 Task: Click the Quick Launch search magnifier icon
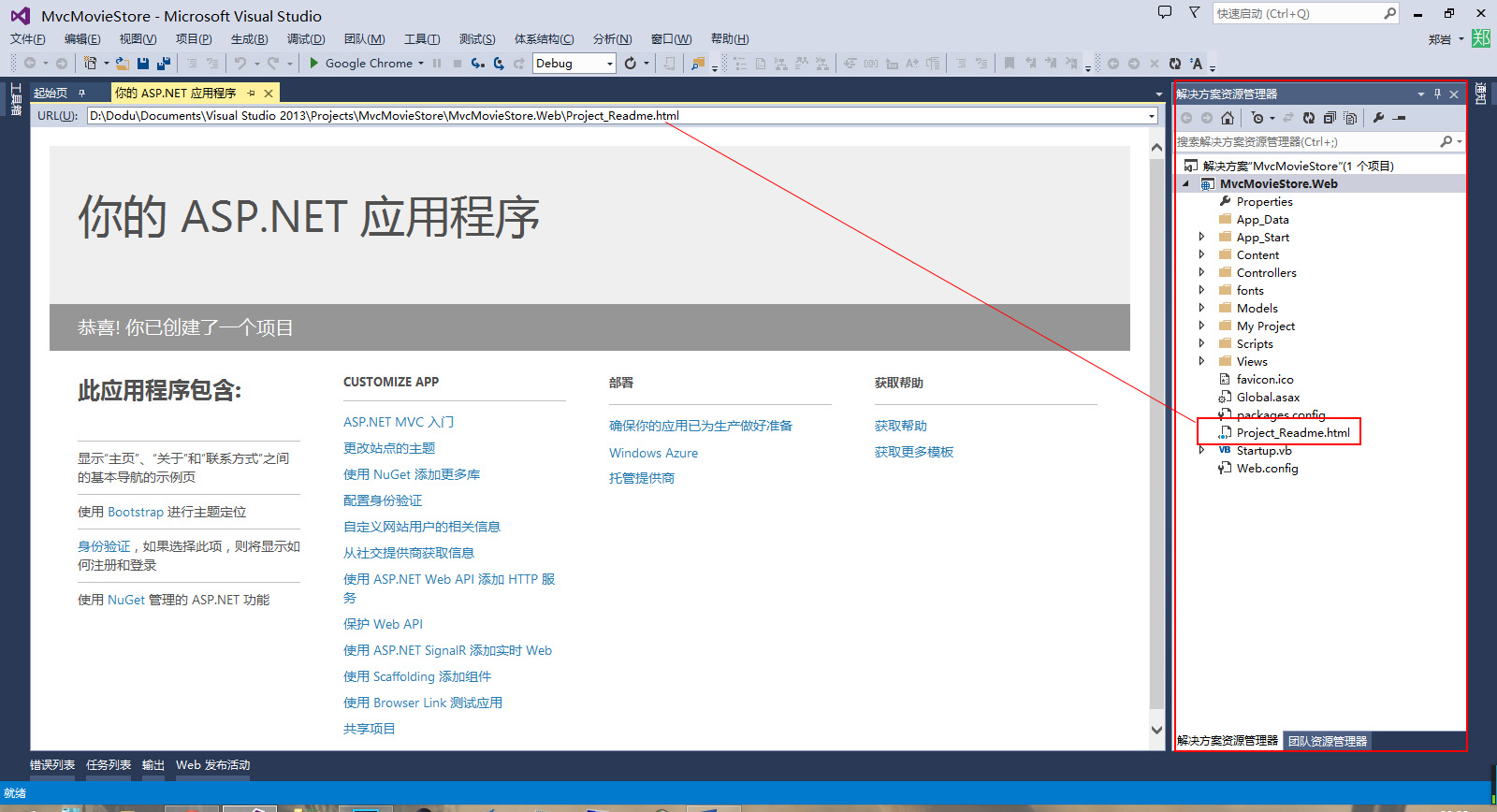tap(1389, 13)
